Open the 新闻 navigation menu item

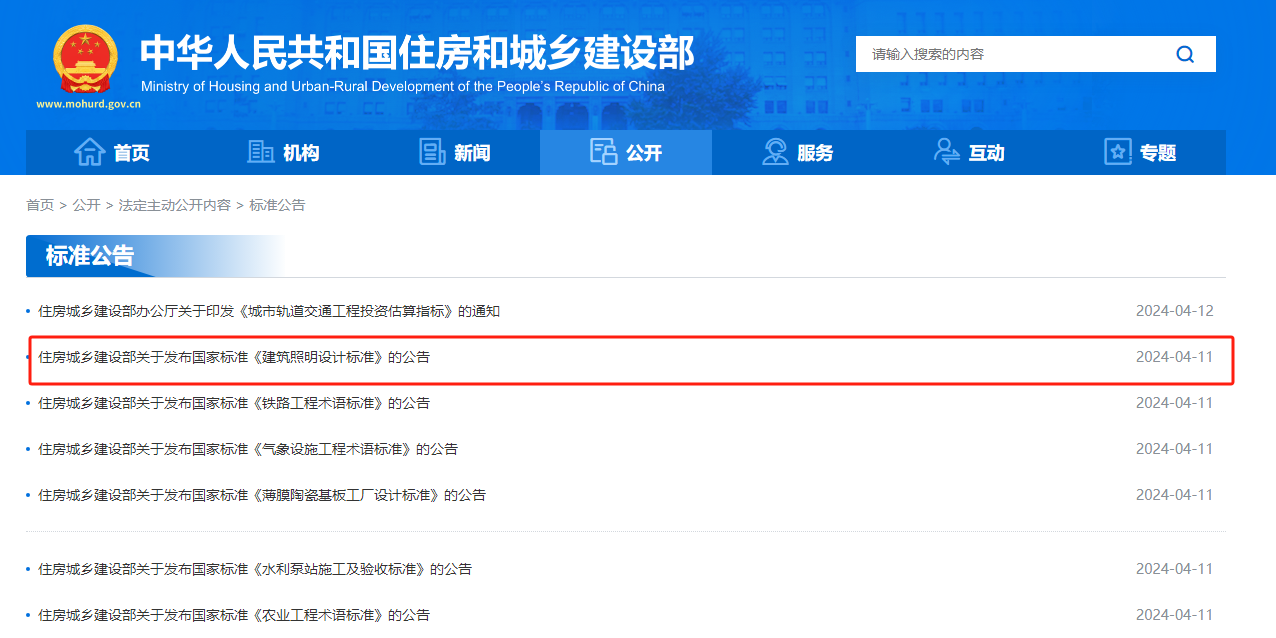tap(472, 153)
